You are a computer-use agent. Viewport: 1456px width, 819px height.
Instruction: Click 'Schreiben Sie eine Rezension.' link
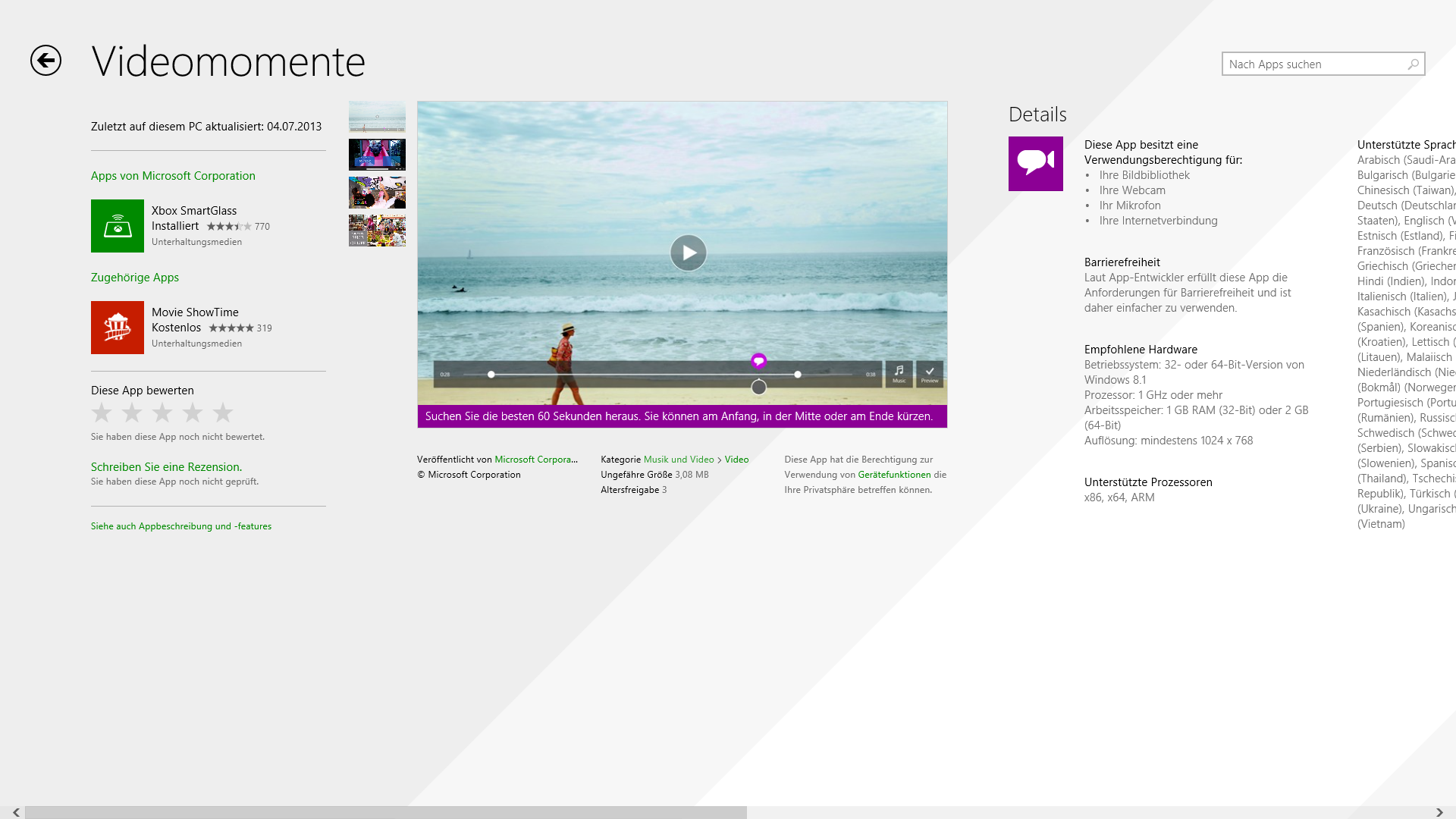(x=166, y=467)
